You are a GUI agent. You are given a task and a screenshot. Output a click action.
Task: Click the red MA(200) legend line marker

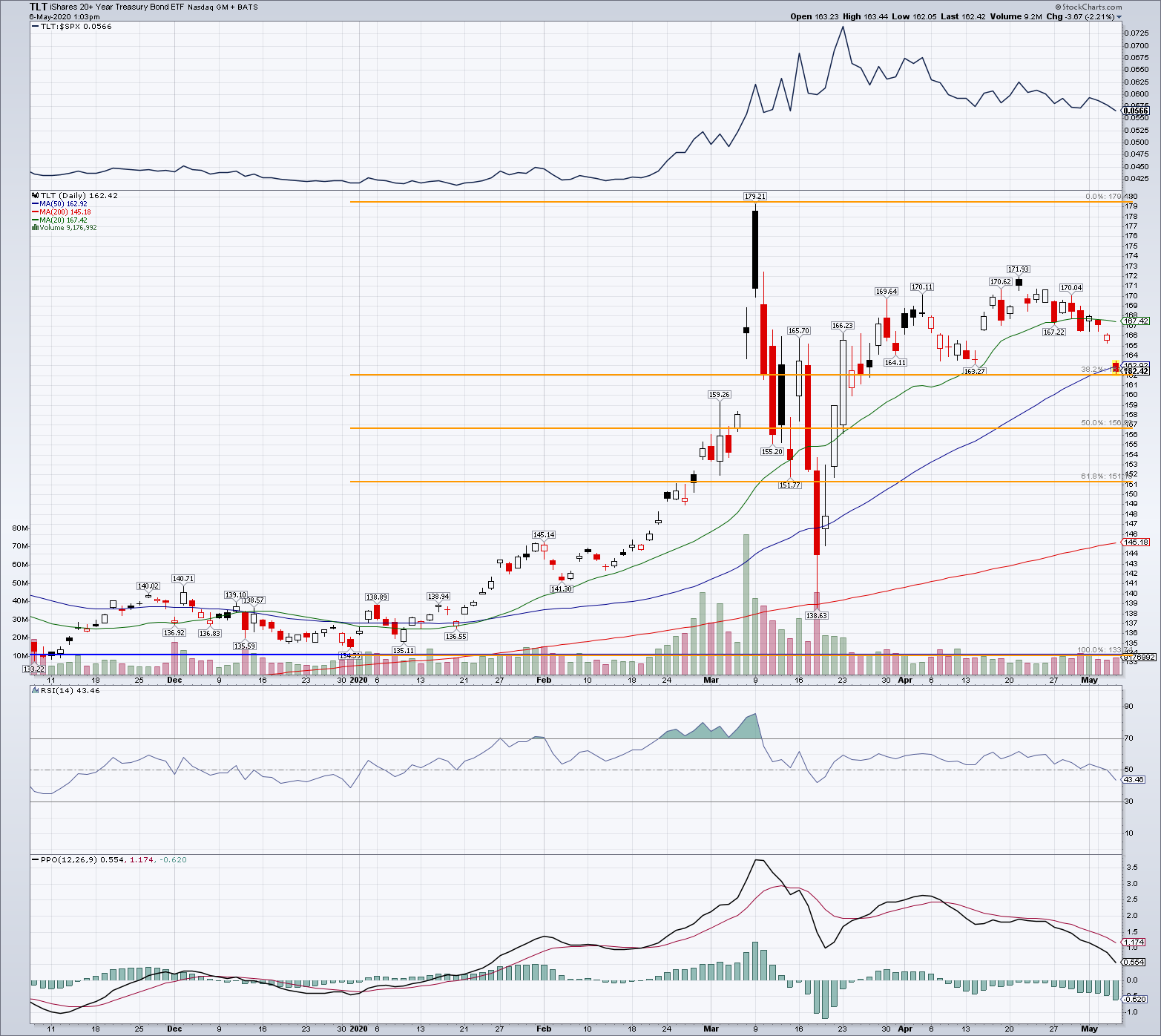[x=35, y=212]
